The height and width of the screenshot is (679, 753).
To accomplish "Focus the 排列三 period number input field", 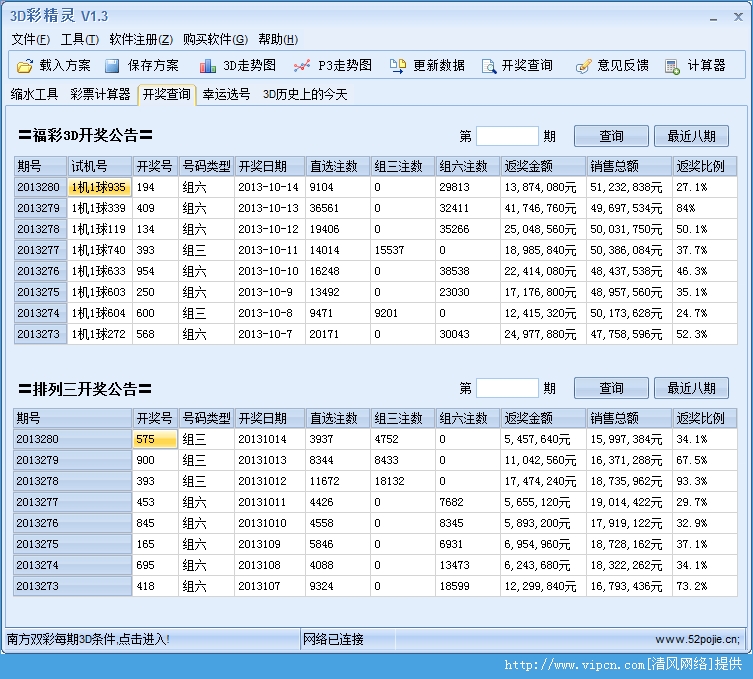I will (507, 388).
